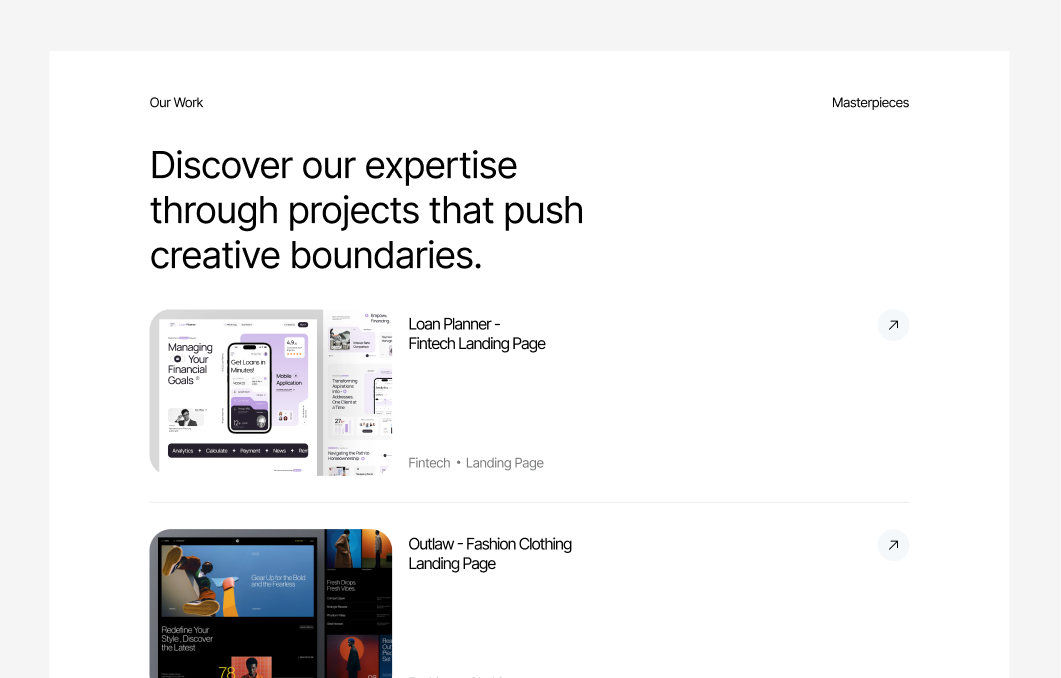This screenshot has height=678, width=1061.
Task: Click 'Fresh Drops Fresh Vibes' text in Outlaw preview
Action: click(x=341, y=585)
